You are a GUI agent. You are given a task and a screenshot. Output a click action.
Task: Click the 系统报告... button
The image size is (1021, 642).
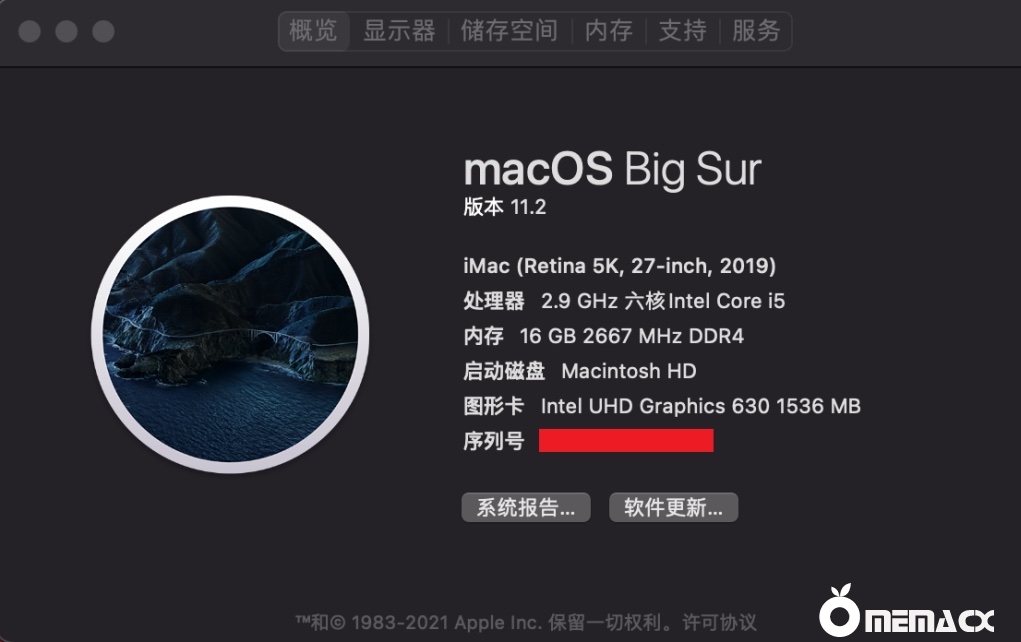tap(526, 507)
